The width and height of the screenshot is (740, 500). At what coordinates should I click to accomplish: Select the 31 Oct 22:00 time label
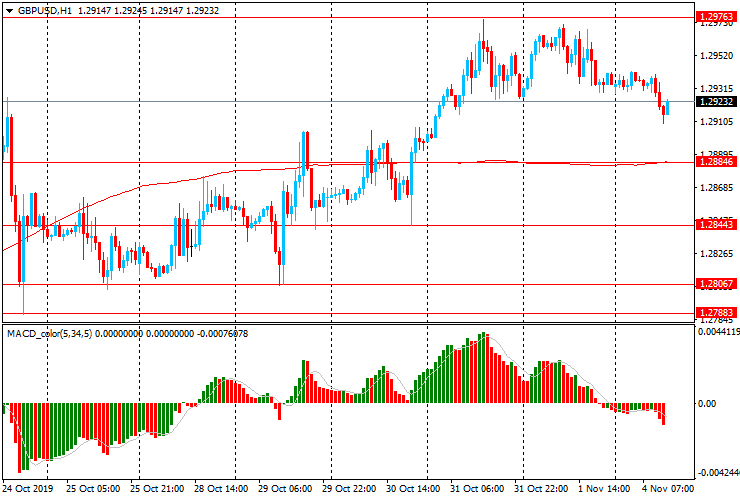[540, 490]
